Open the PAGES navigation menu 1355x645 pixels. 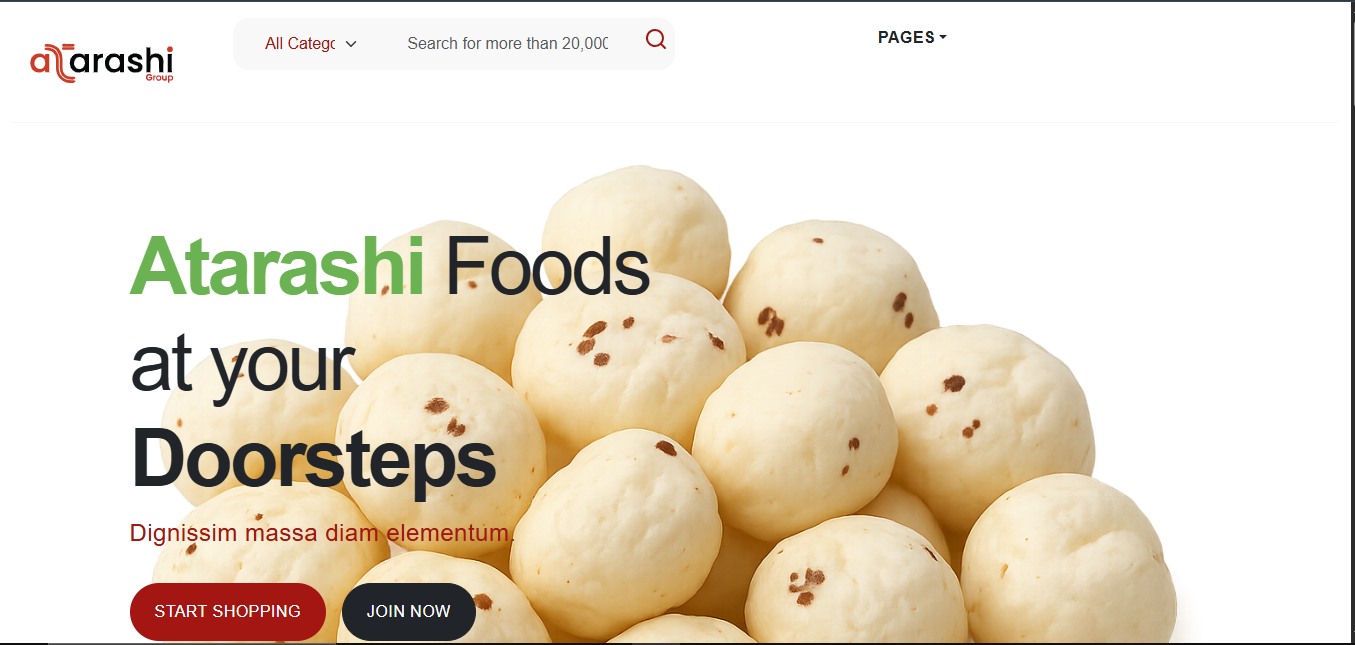pos(912,37)
